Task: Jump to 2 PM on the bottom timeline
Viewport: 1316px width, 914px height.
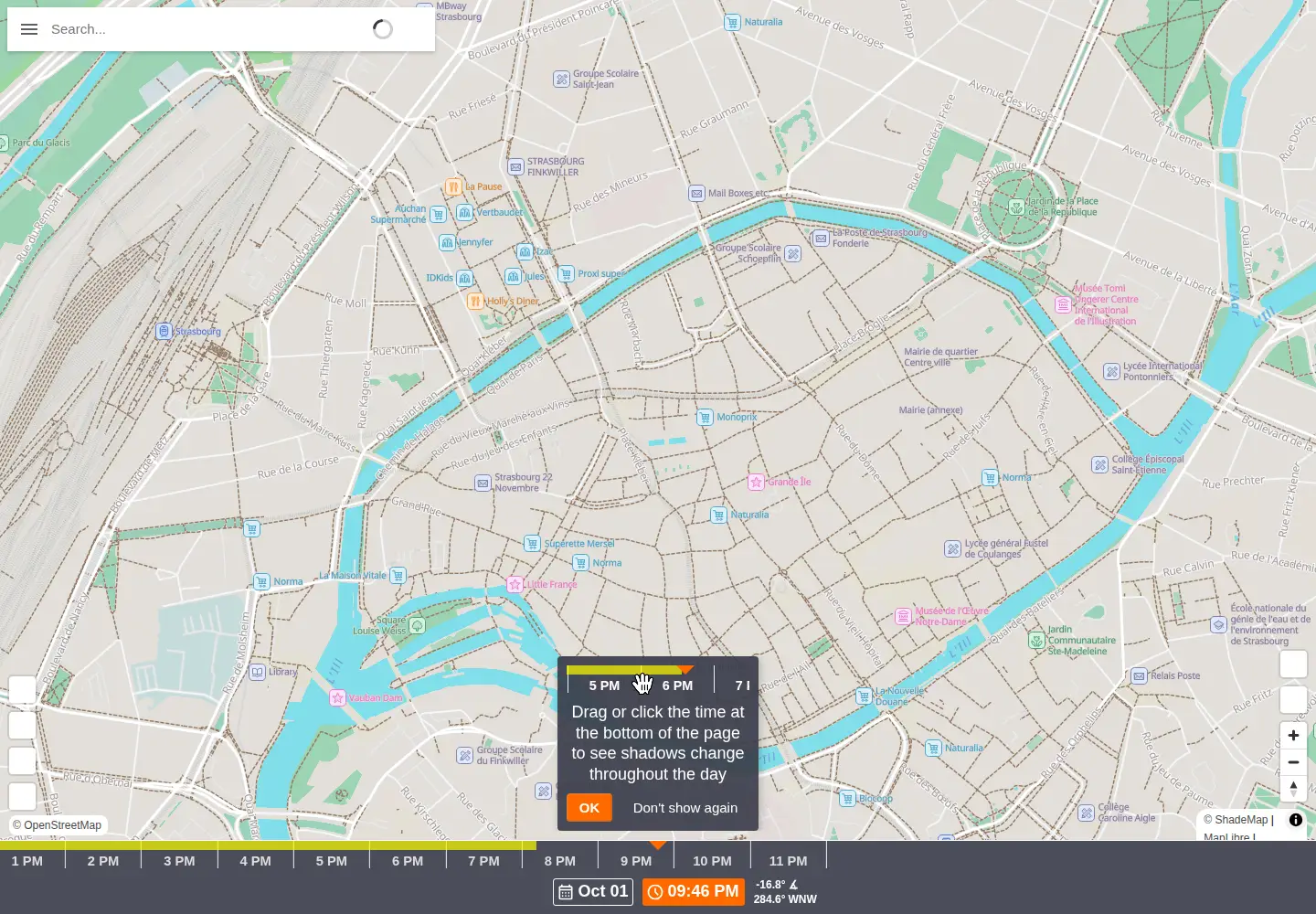Action: pos(103,861)
